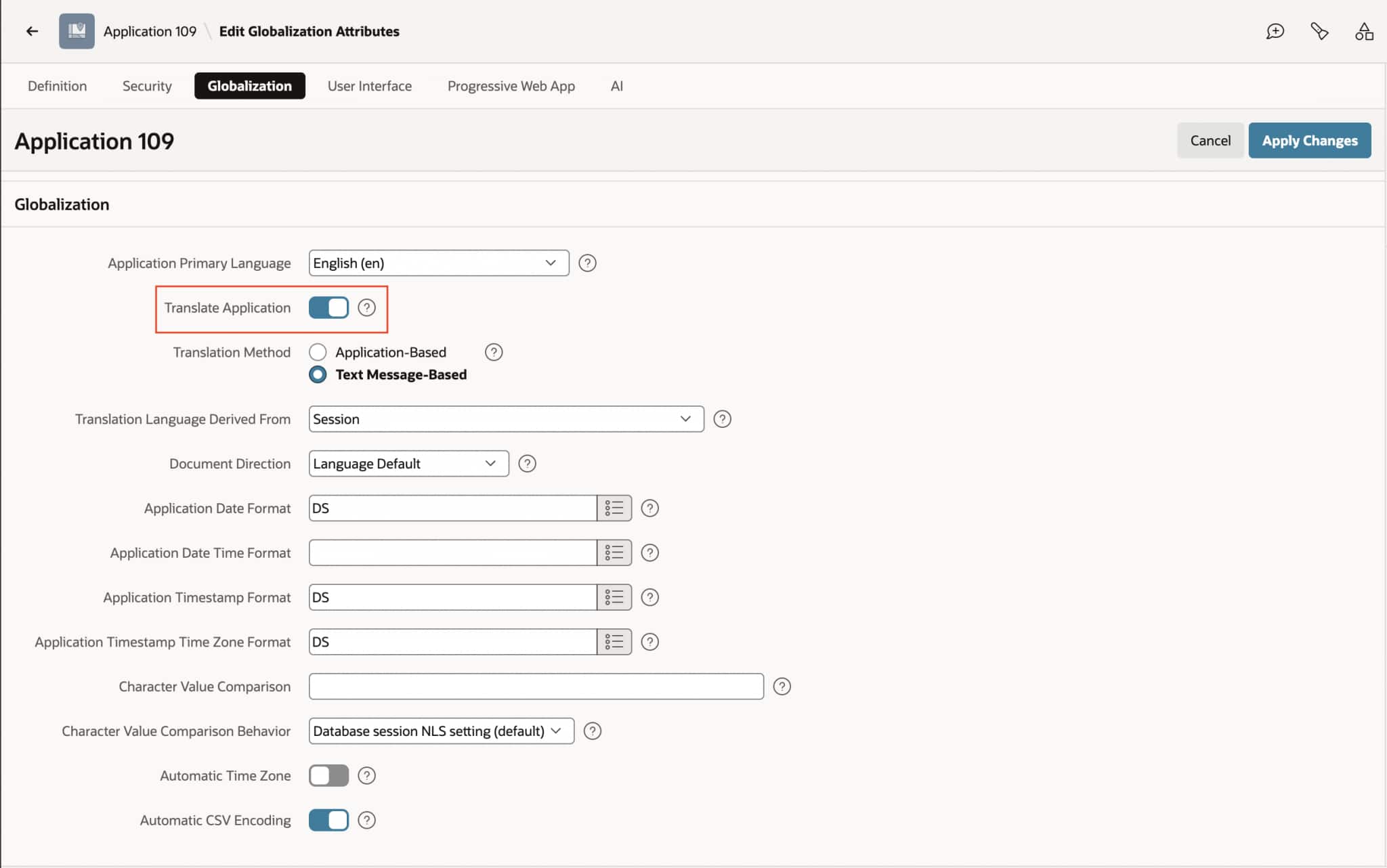
Task: Open the Application 109 breadcrumb link
Action: 150,31
